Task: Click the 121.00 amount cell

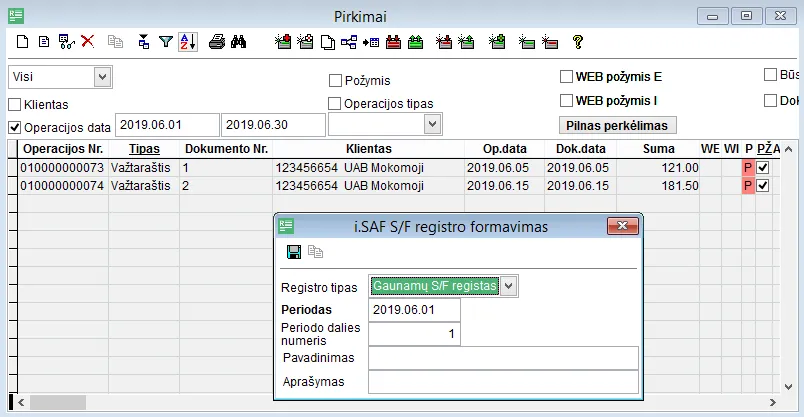Action: [x=658, y=168]
